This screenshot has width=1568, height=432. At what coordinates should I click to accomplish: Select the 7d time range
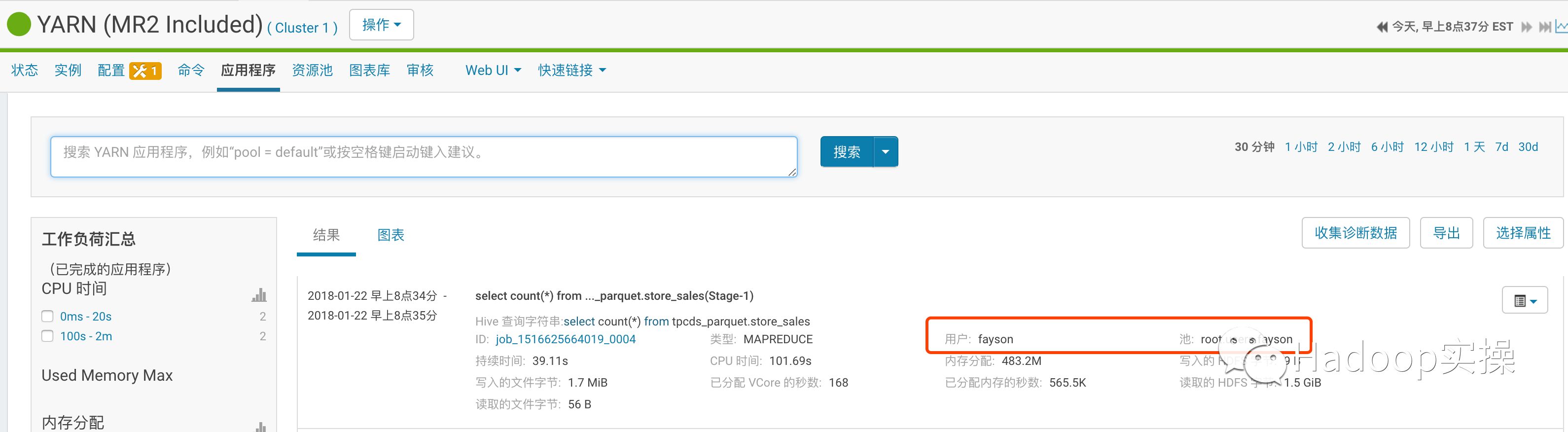pos(1501,147)
